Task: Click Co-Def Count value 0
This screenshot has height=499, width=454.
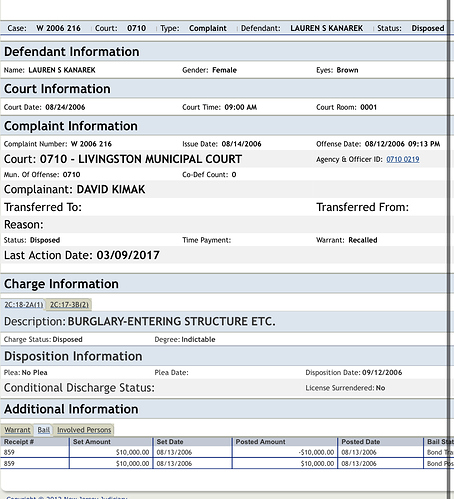Action: click(234, 175)
